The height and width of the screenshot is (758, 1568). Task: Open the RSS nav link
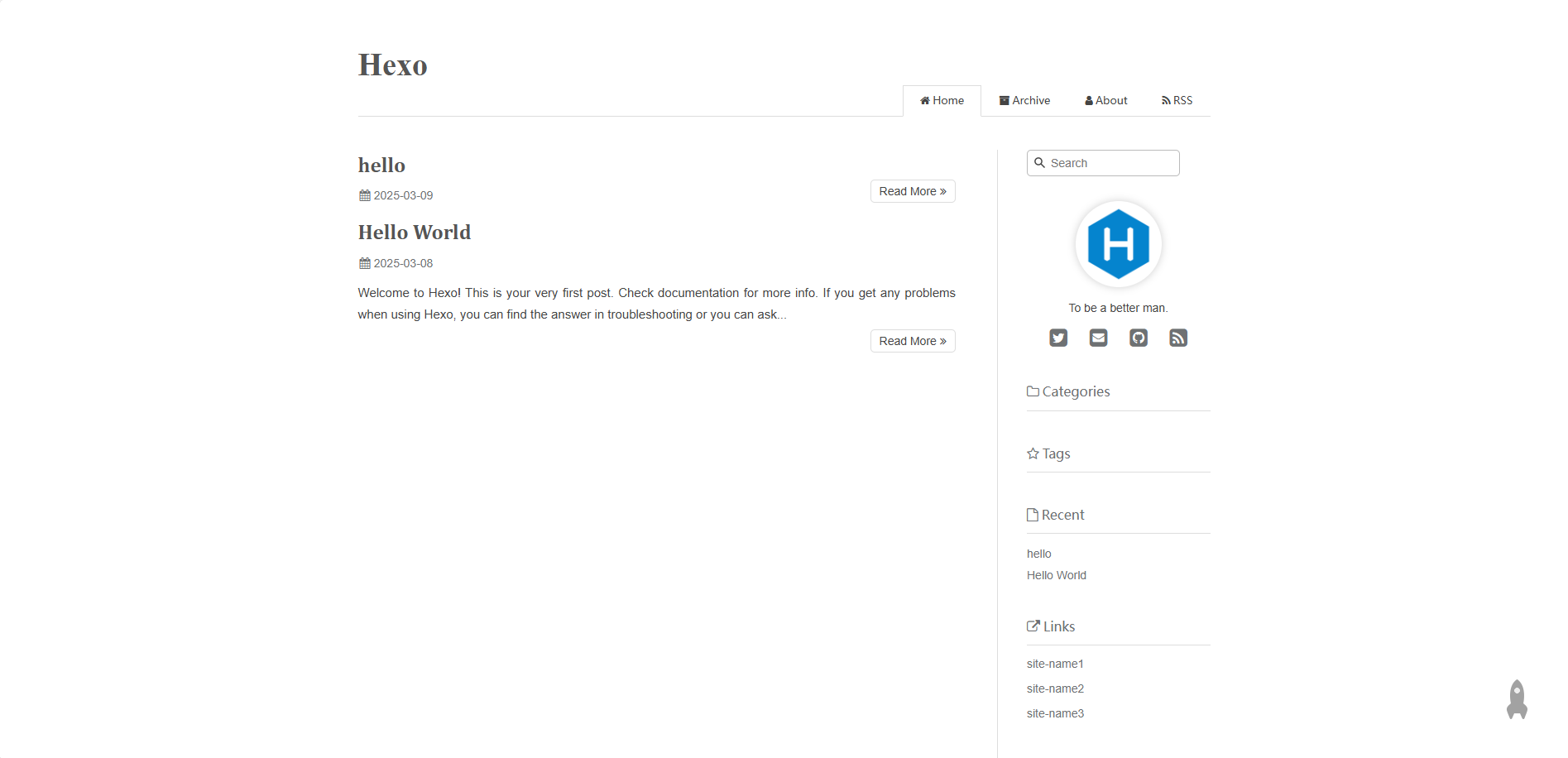[1177, 101]
